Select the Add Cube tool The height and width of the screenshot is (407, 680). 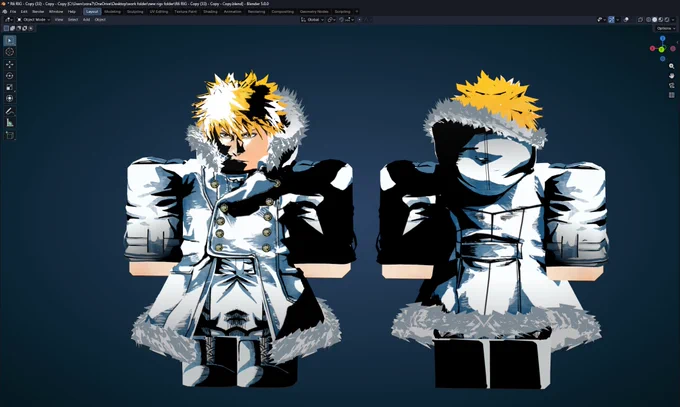tap(10, 135)
